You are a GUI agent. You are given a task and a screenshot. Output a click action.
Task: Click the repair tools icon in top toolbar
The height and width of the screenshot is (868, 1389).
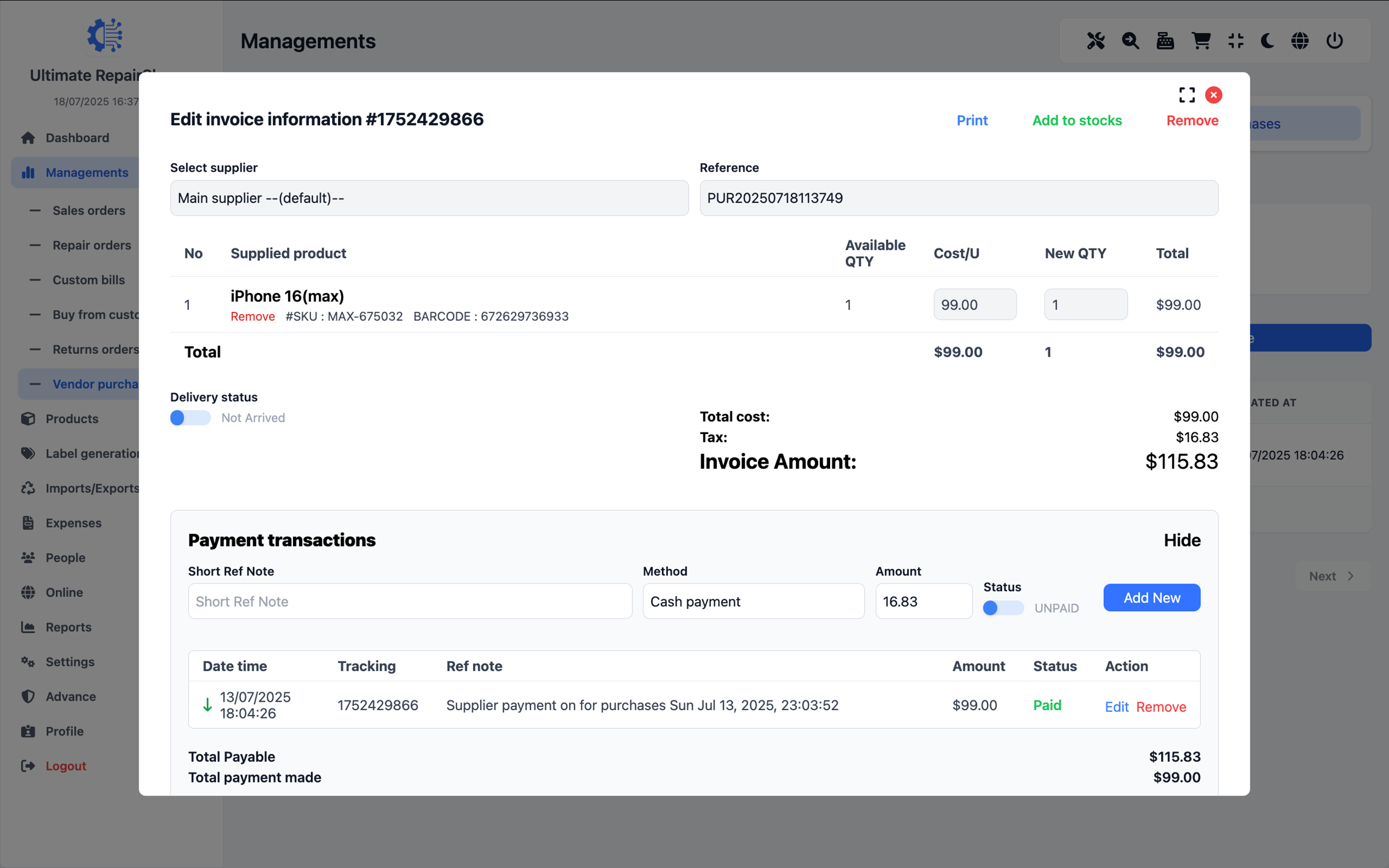point(1095,41)
